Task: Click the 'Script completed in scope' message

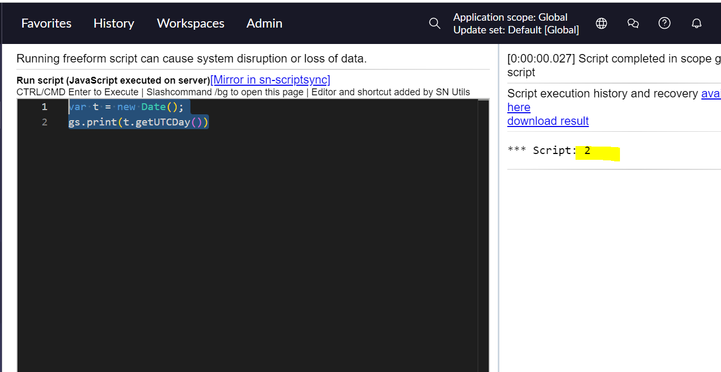Action: pyautogui.click(x=614, y=65)
